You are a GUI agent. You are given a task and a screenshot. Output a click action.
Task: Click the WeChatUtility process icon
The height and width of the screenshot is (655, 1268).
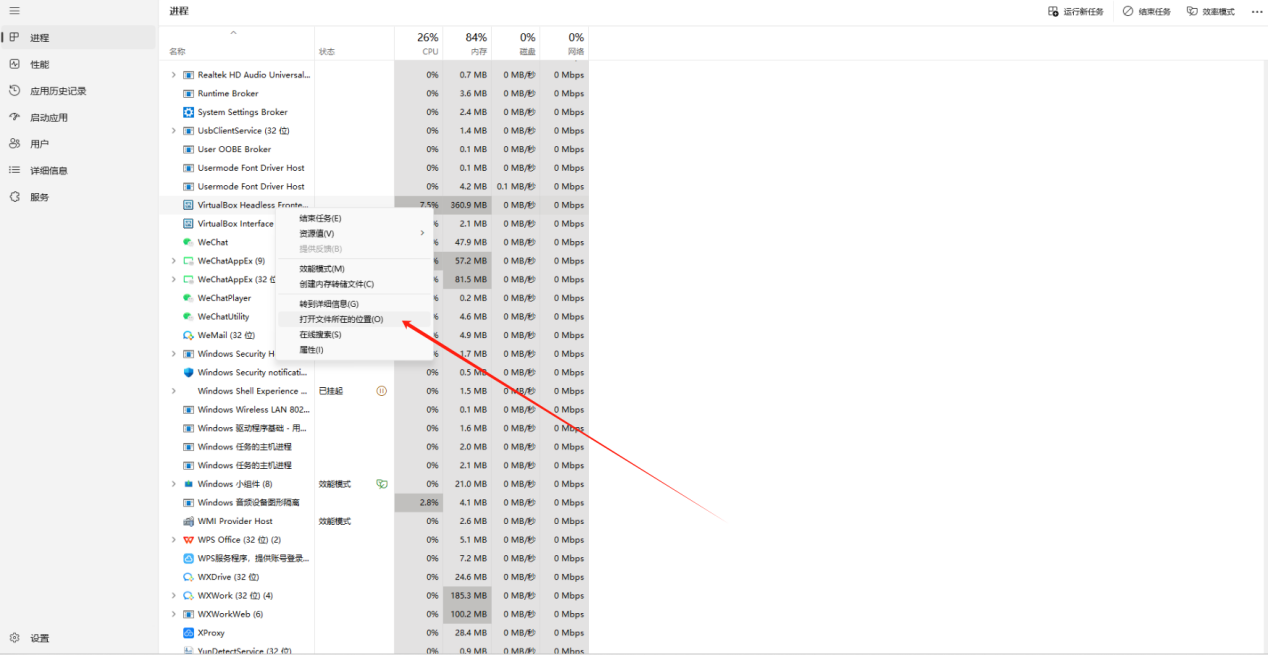(x=188, y=317)
